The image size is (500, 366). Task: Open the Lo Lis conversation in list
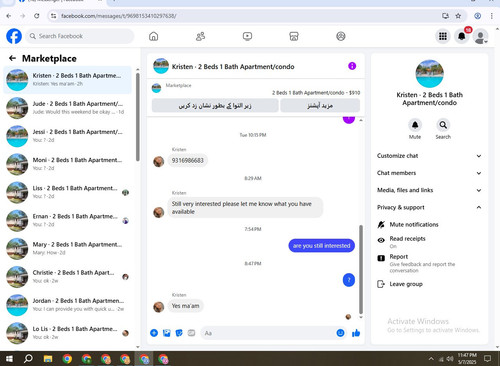coord(67,333)
